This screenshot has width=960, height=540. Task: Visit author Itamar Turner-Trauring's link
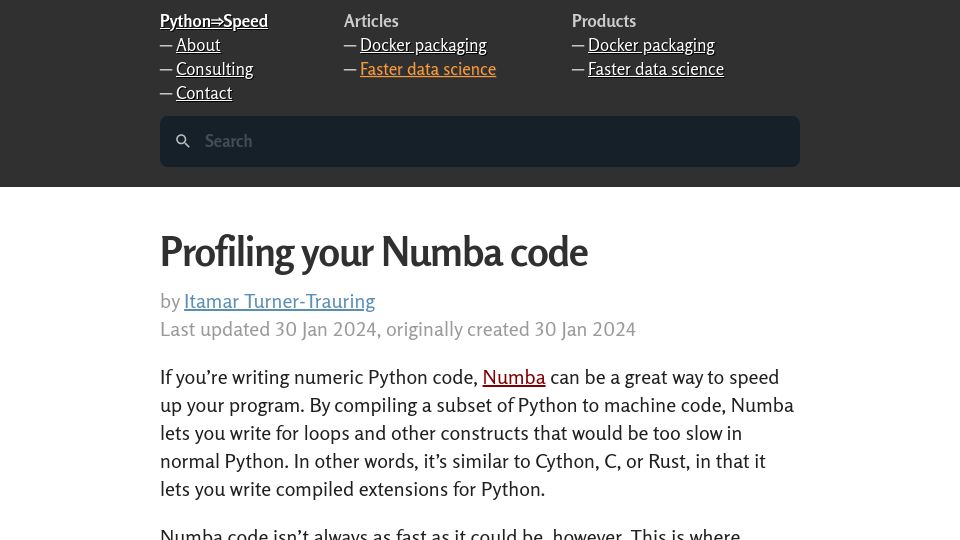pyautogui.click(x=279, y=301)
